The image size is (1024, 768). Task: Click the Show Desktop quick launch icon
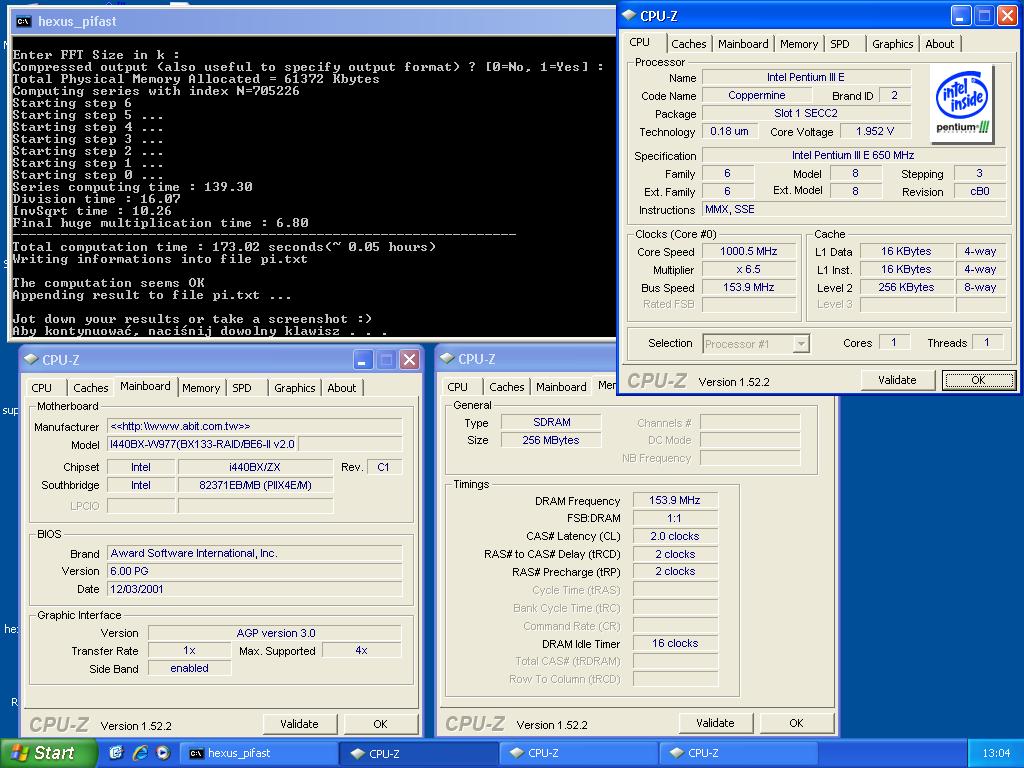tap(116, 753)
